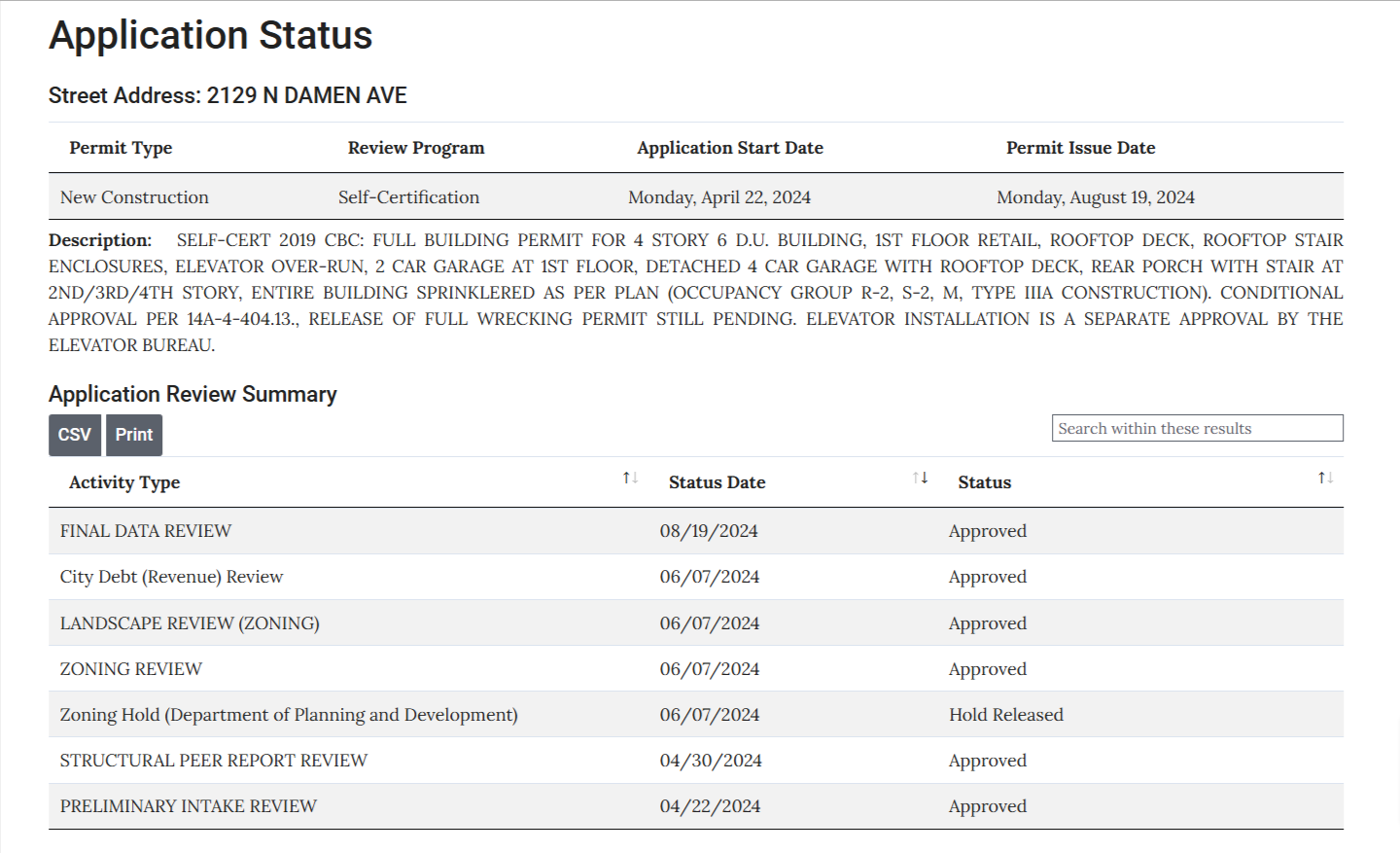Viewport: 1400px width, 853px height.
Task: Sort by Activity Type arrows icon
Action: point(630,478)
